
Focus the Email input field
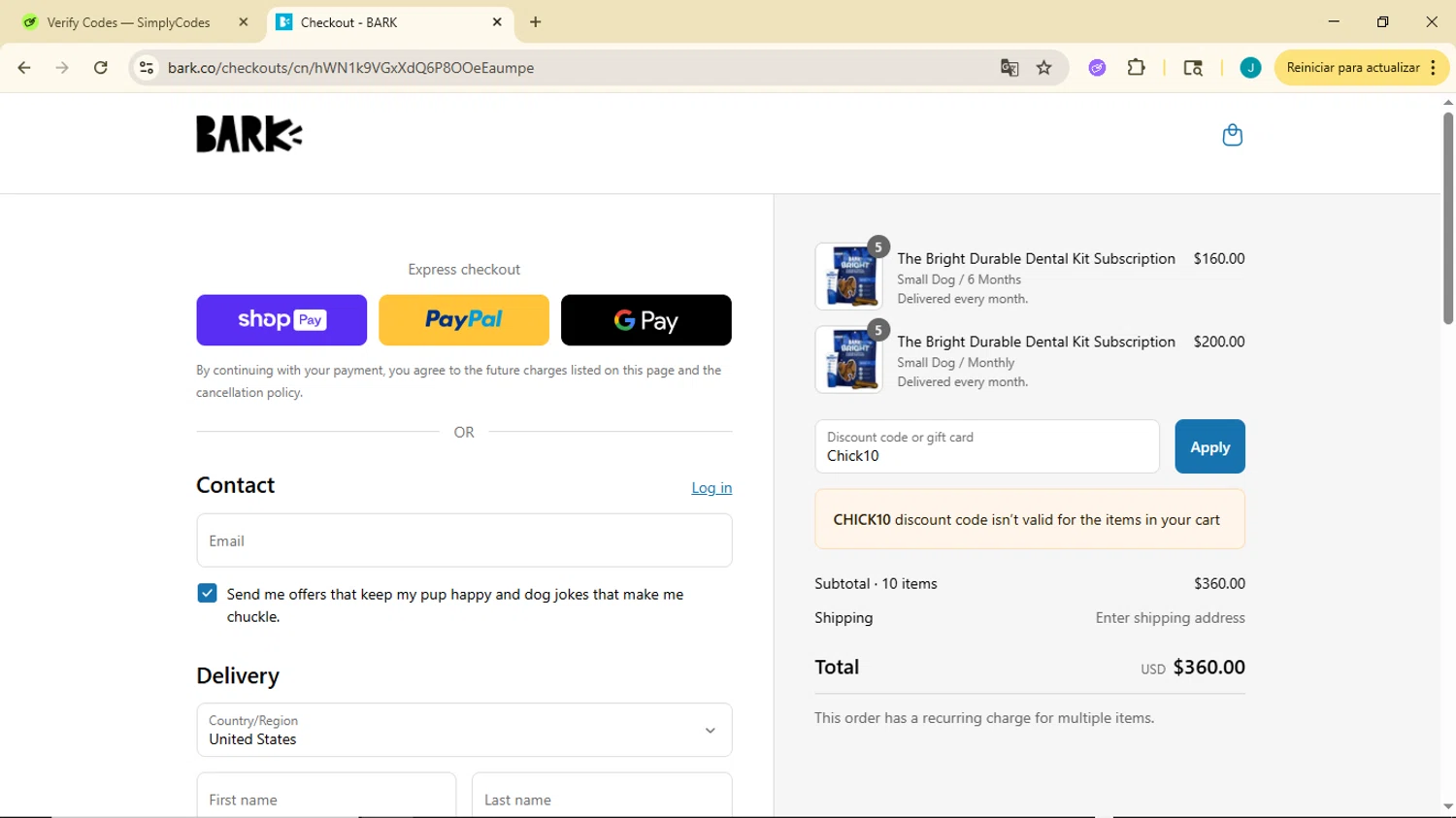464,540
